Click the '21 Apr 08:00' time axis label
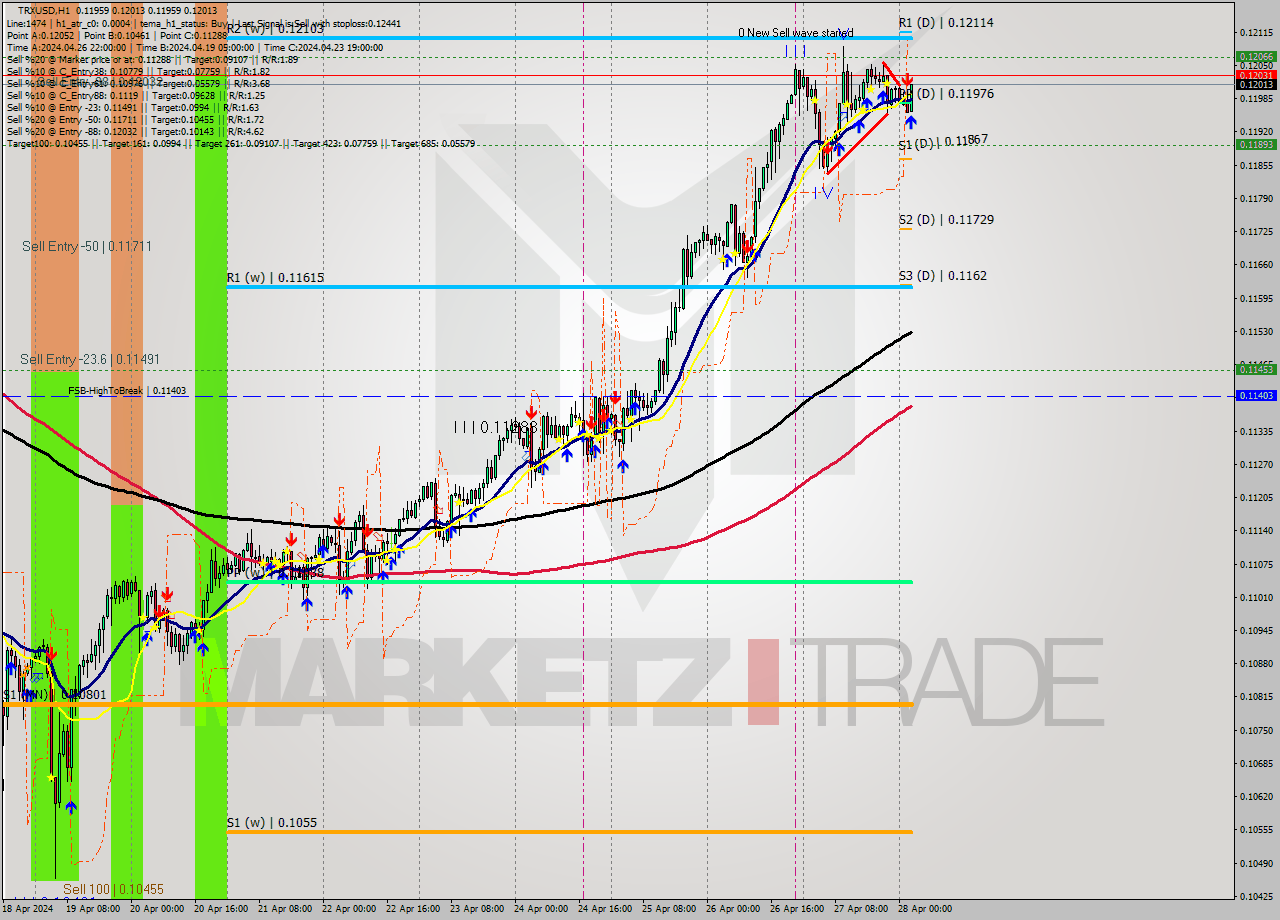The image size is (1280, 920). [283, 909]
